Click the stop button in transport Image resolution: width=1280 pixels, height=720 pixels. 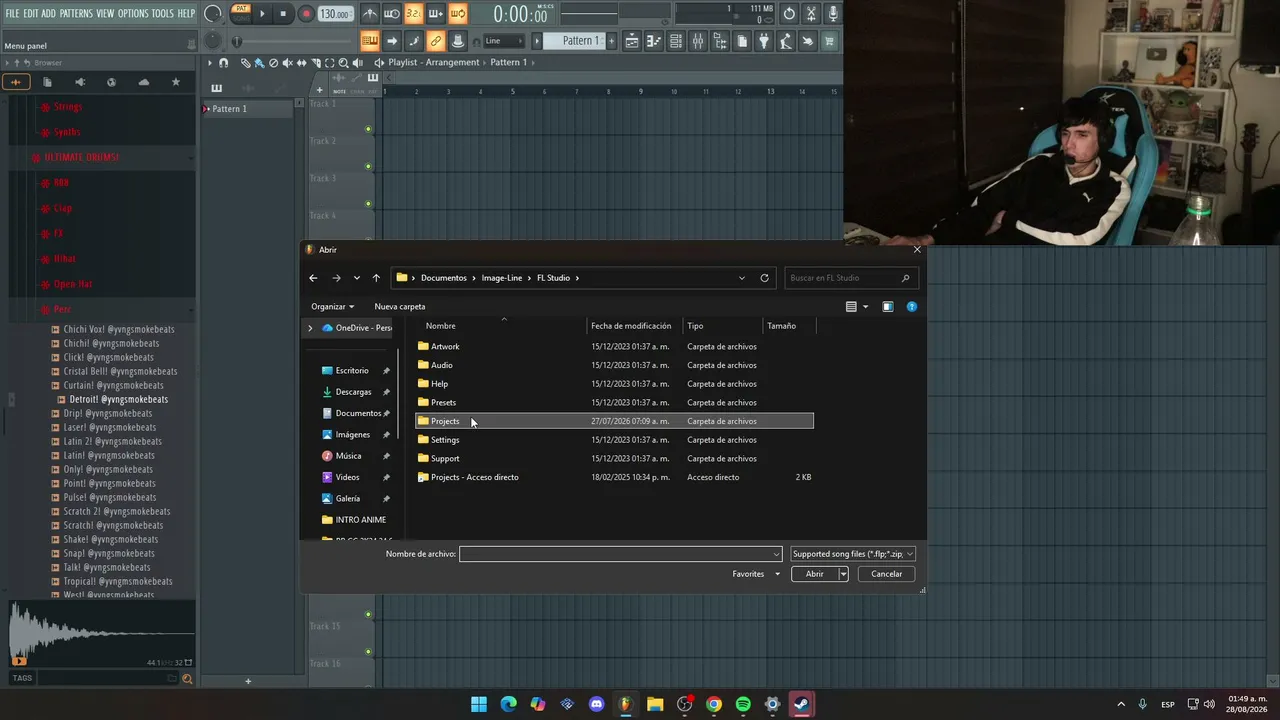click(x=284, y=14)
